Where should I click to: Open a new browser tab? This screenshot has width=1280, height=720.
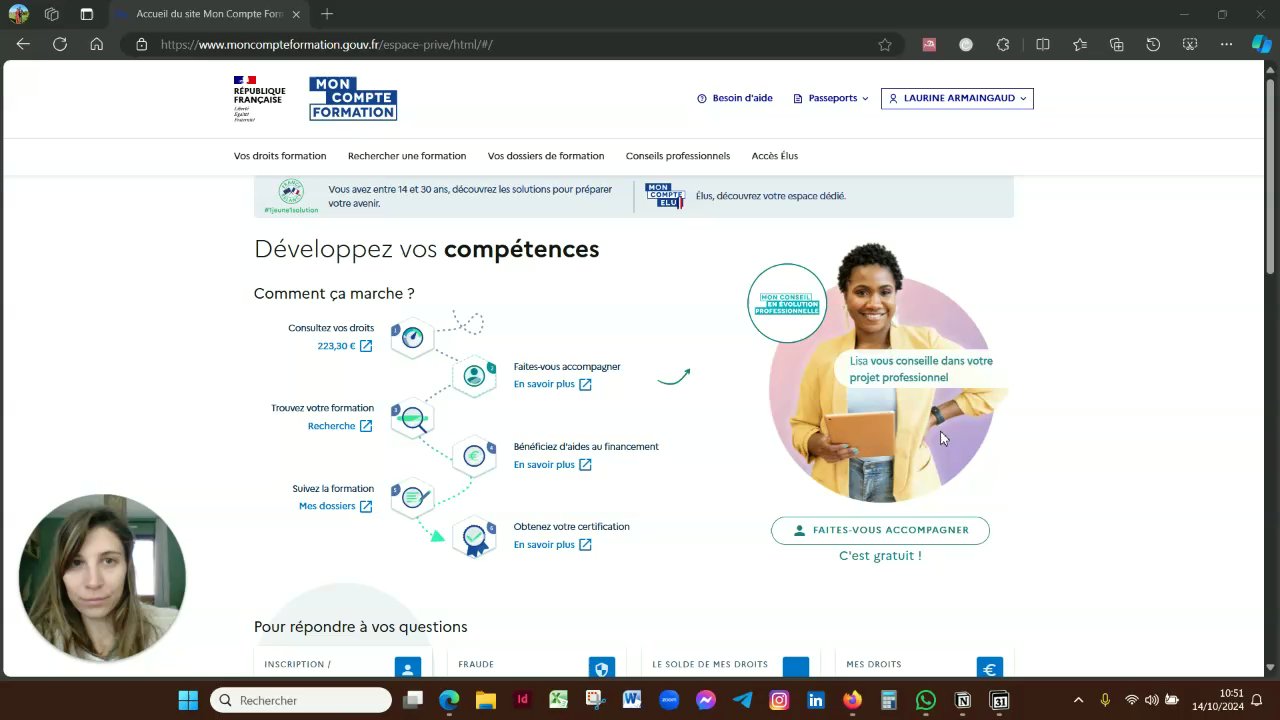coord(327,14)
